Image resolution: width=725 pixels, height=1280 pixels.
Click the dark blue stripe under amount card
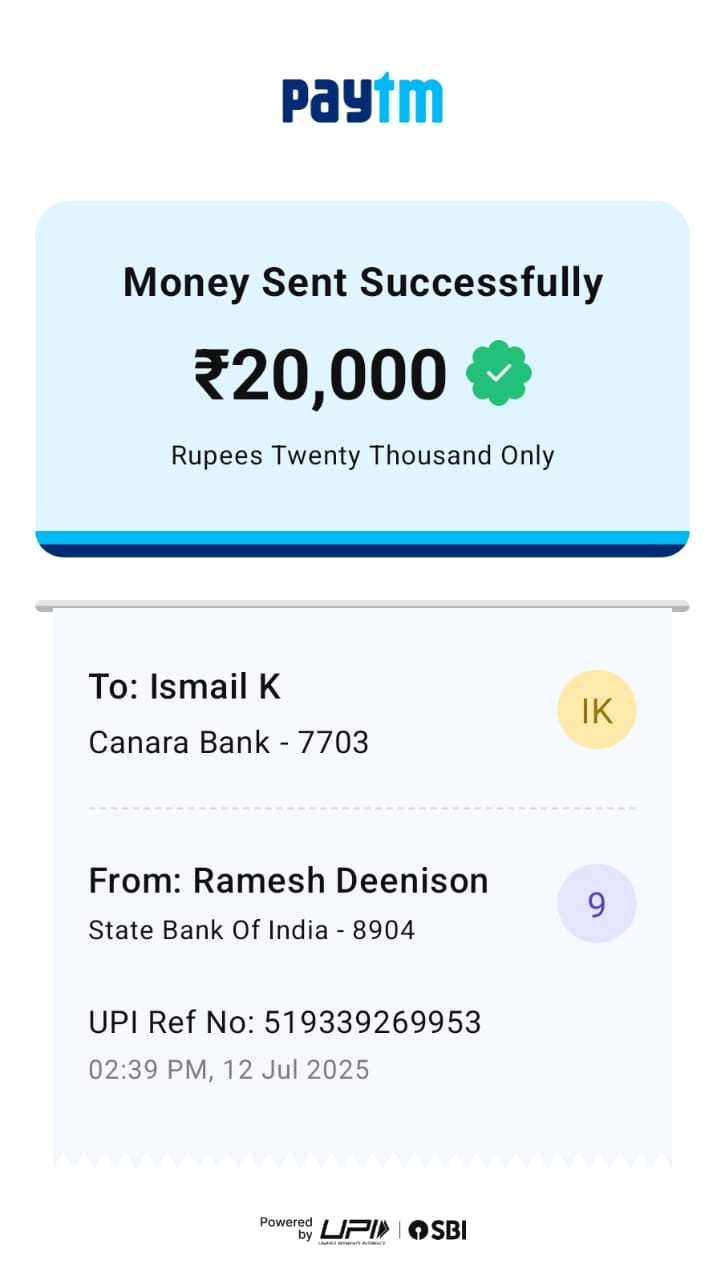[362, 550]
